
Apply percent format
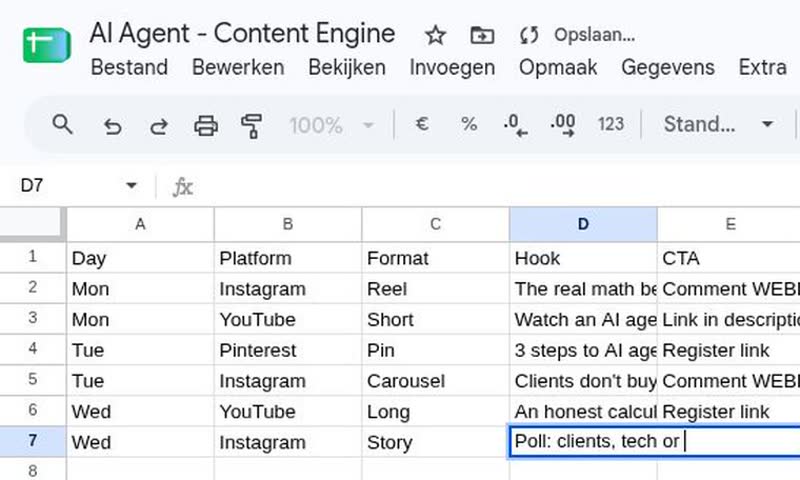click(x=469, y=124)
